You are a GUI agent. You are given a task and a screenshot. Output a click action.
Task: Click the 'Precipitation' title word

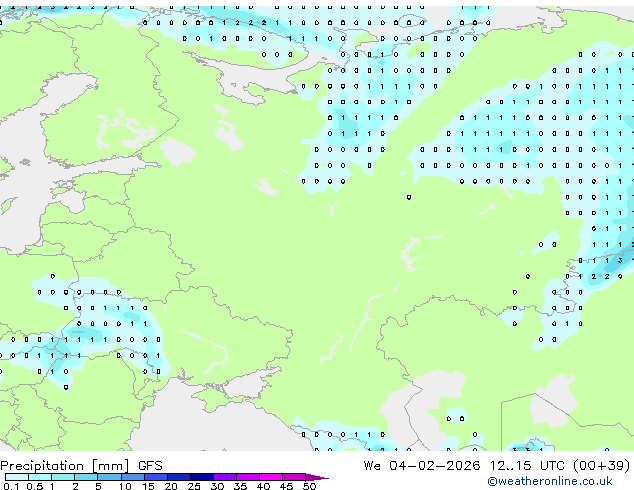[x=42, y=466]
